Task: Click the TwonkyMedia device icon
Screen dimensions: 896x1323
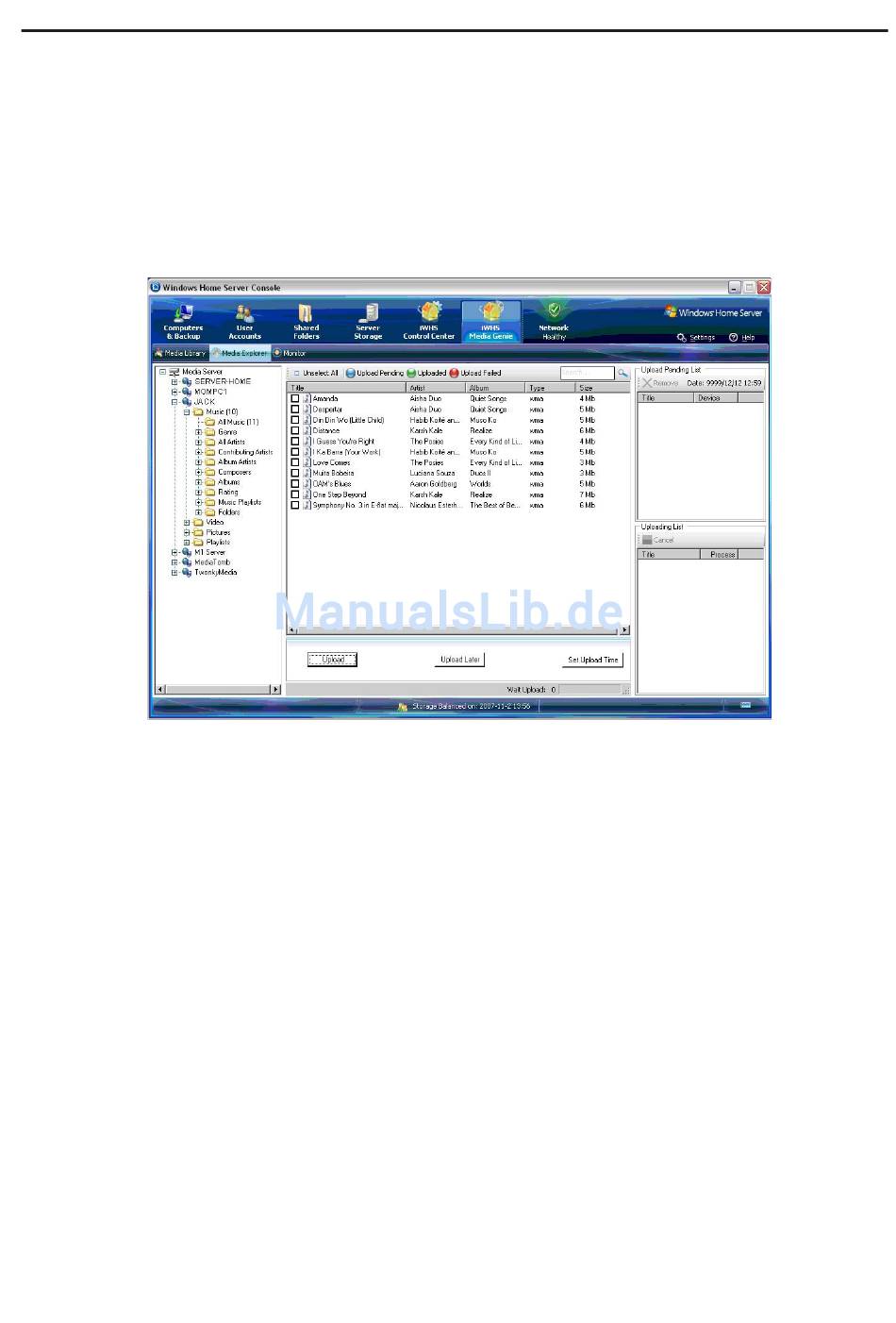Action: (x=187, y=572)
